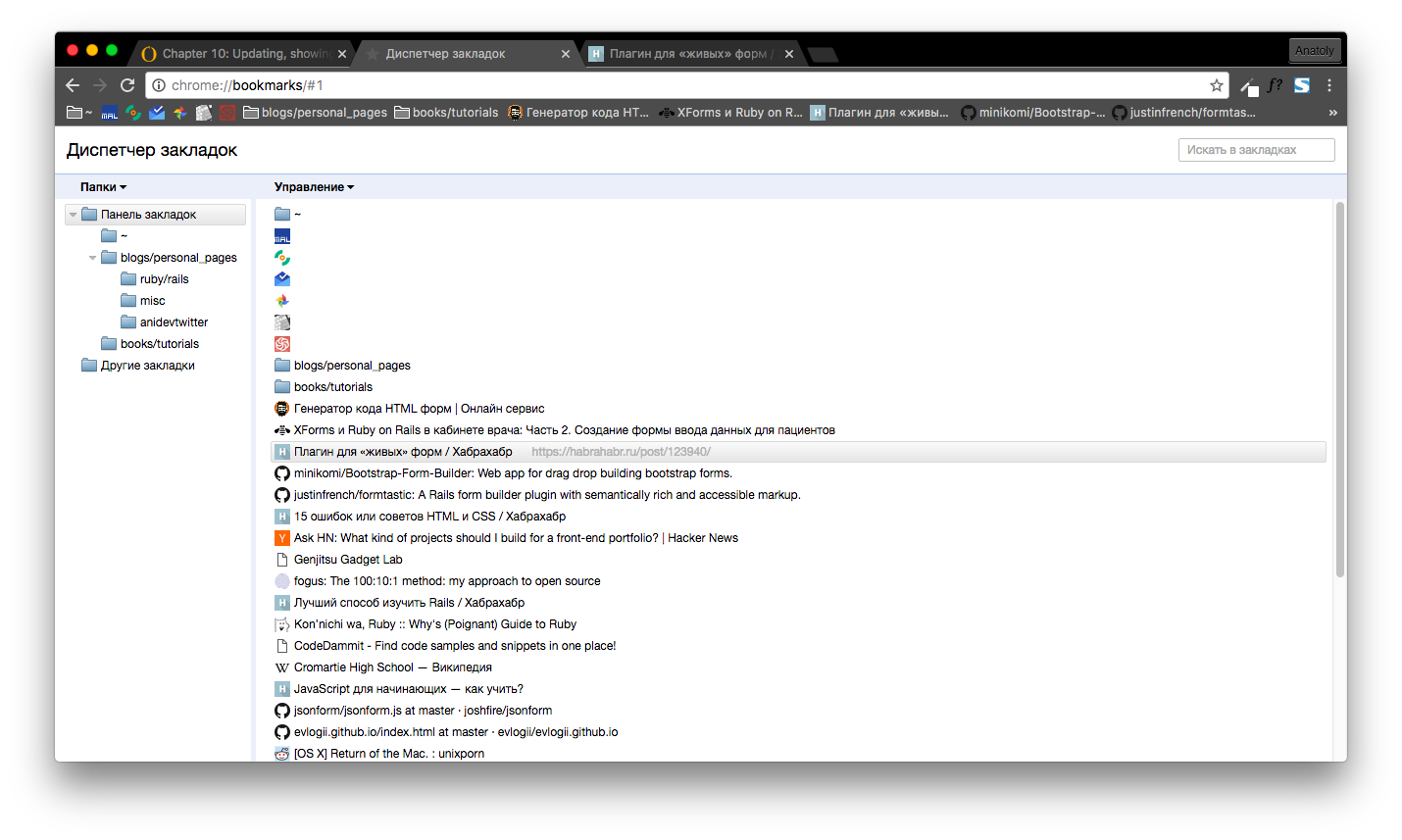Open blogs/personal_pages folder in bookmarks bar
Viewport: 1402px width, 840px height.
click(315, 113)
